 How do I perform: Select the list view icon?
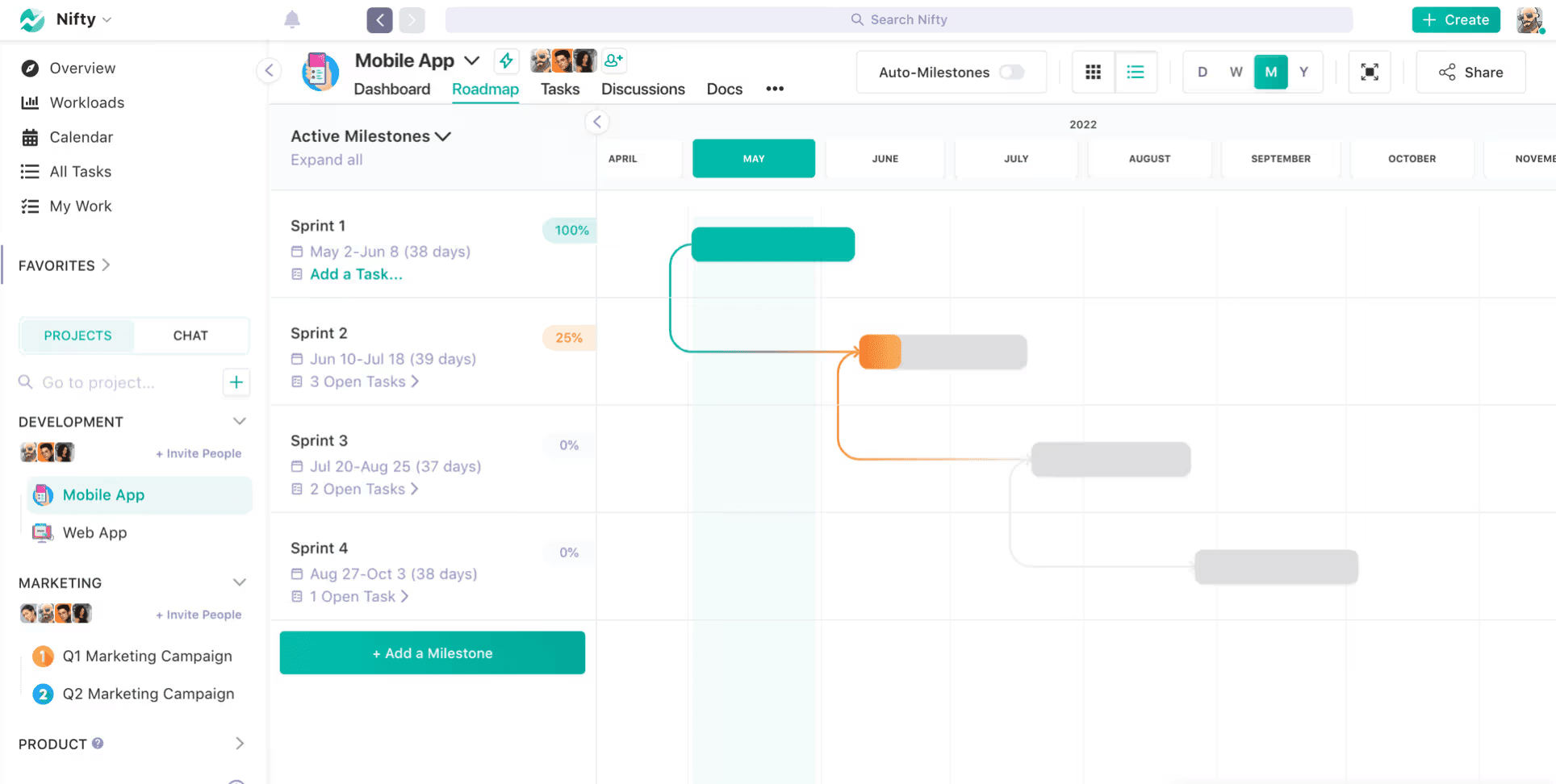point(1136,72)
